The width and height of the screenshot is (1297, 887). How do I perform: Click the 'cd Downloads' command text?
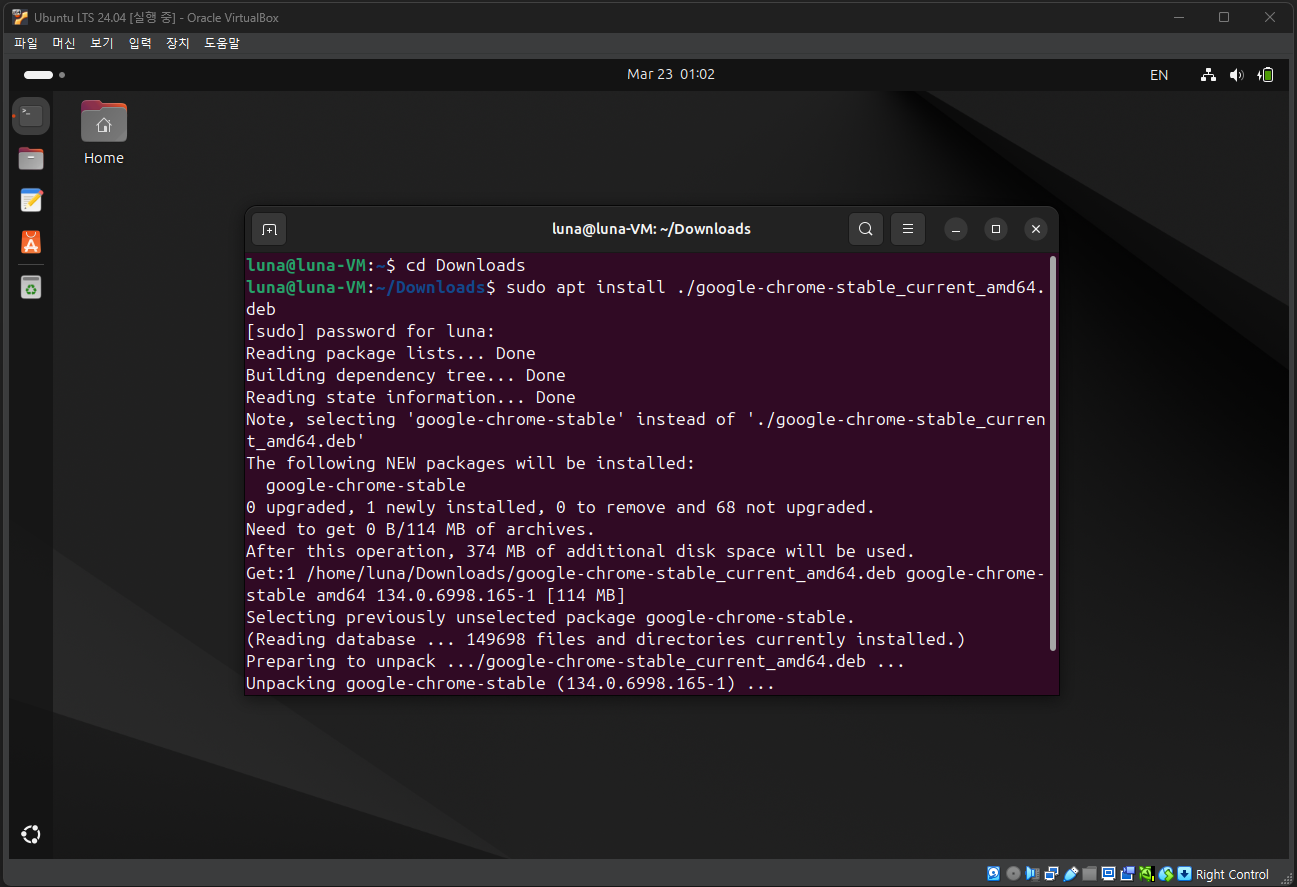point(465,265)
